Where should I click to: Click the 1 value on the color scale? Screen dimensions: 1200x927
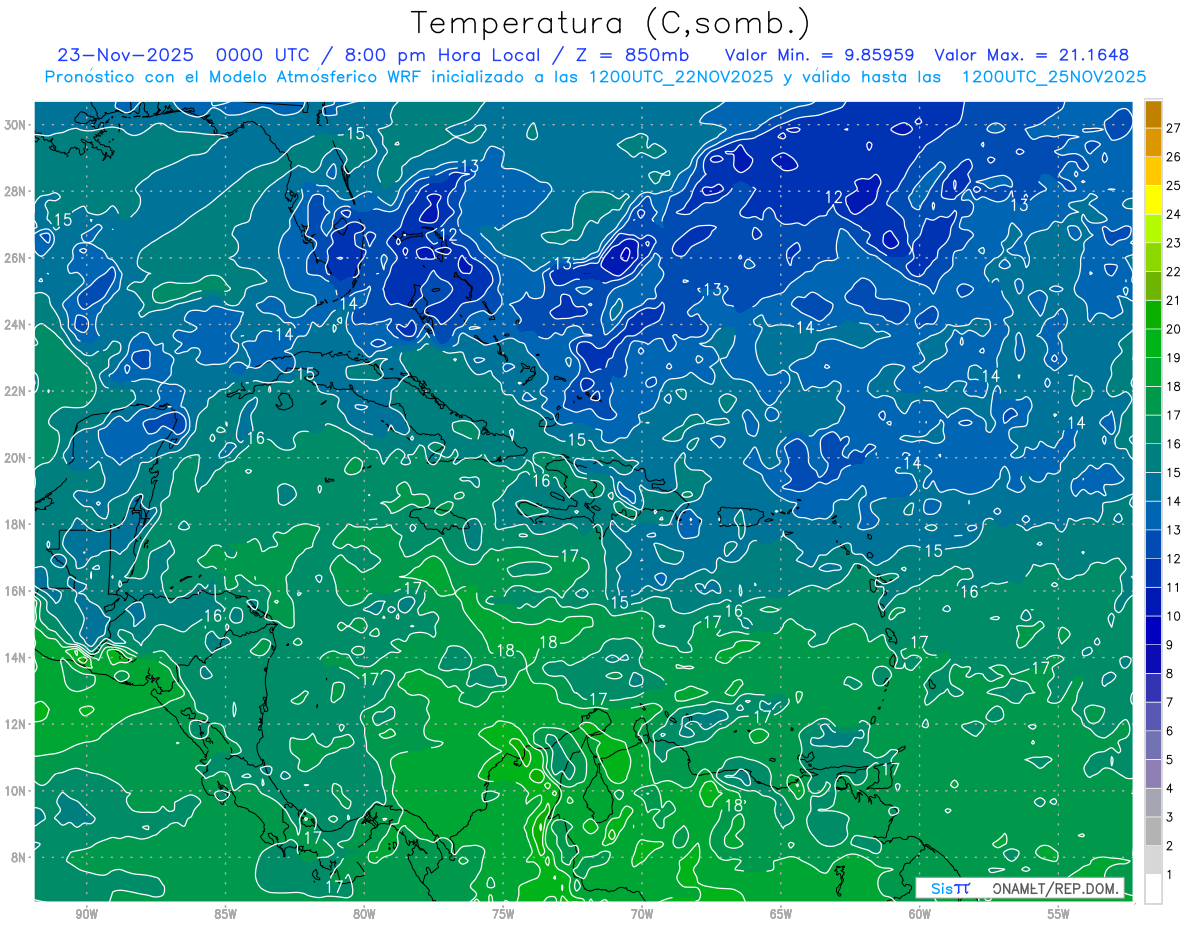point(1170,875)
